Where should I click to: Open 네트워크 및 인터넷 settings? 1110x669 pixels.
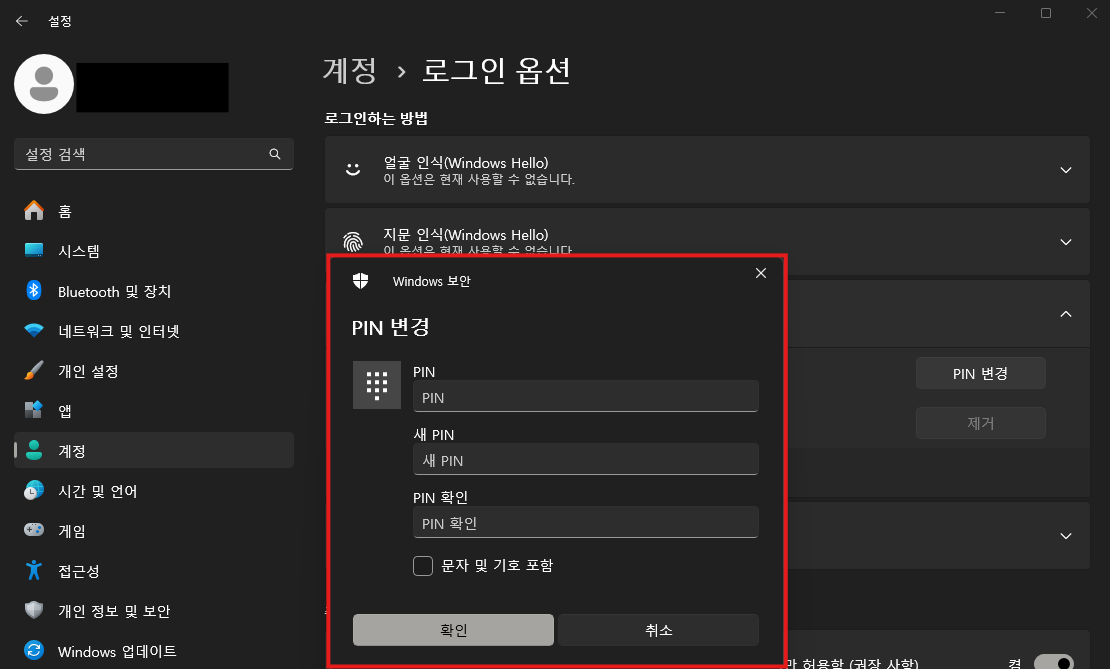154,331
